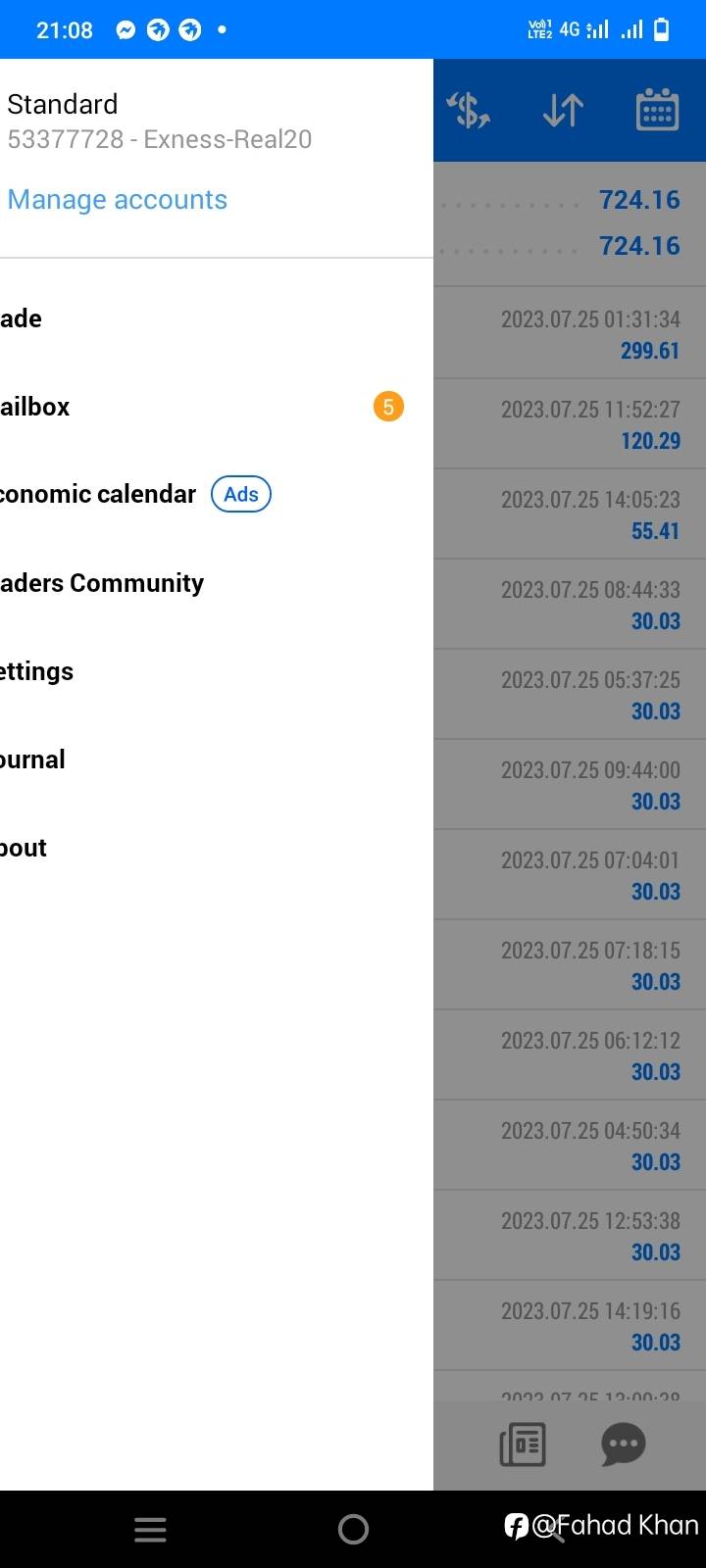Select history entry with value 299.61
This screenshot has height=1568, width=706.
tap(570, 334)
